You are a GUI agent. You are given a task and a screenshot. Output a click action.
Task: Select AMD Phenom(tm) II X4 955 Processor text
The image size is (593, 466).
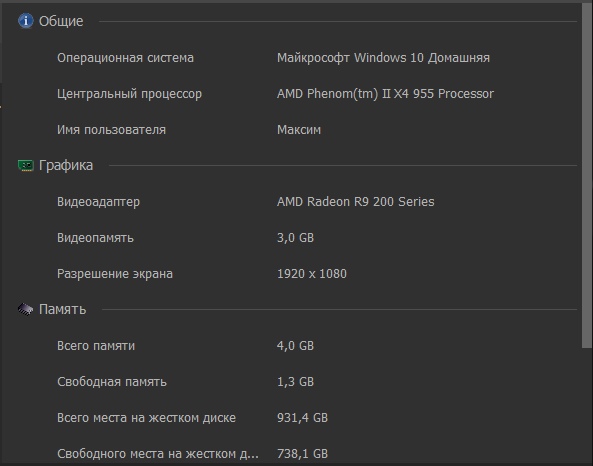[x=385, y=94]
